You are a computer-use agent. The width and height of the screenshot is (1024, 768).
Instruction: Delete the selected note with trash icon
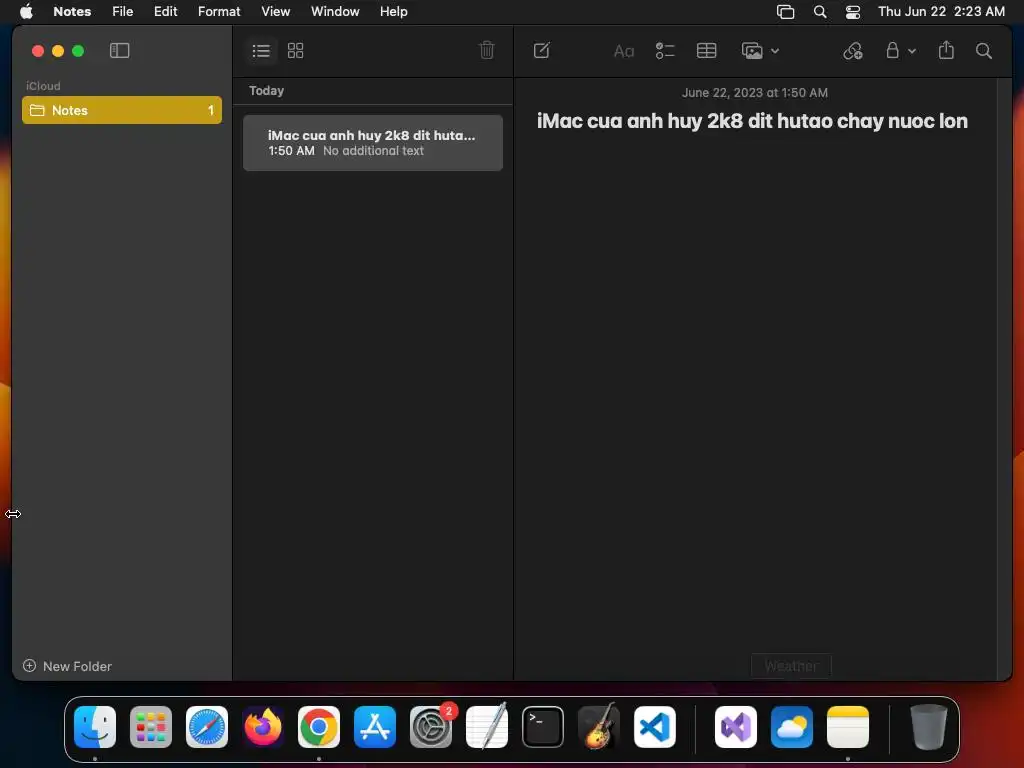(487, 50)
